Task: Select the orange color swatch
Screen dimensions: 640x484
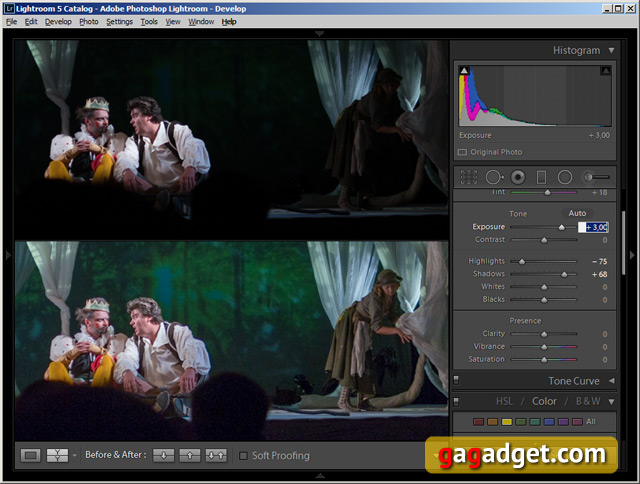Action: tap(492, 422)
